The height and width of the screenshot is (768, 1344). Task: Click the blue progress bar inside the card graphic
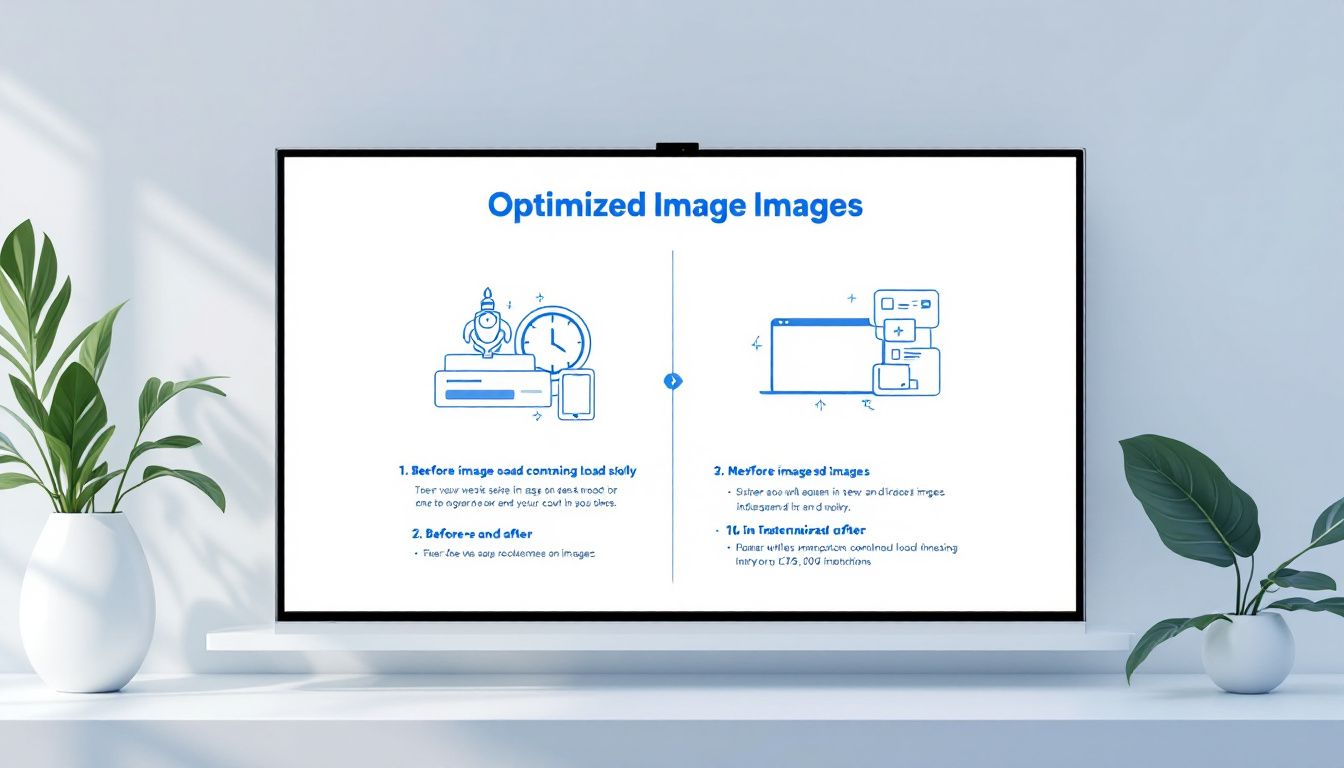(x=480, y=394)
